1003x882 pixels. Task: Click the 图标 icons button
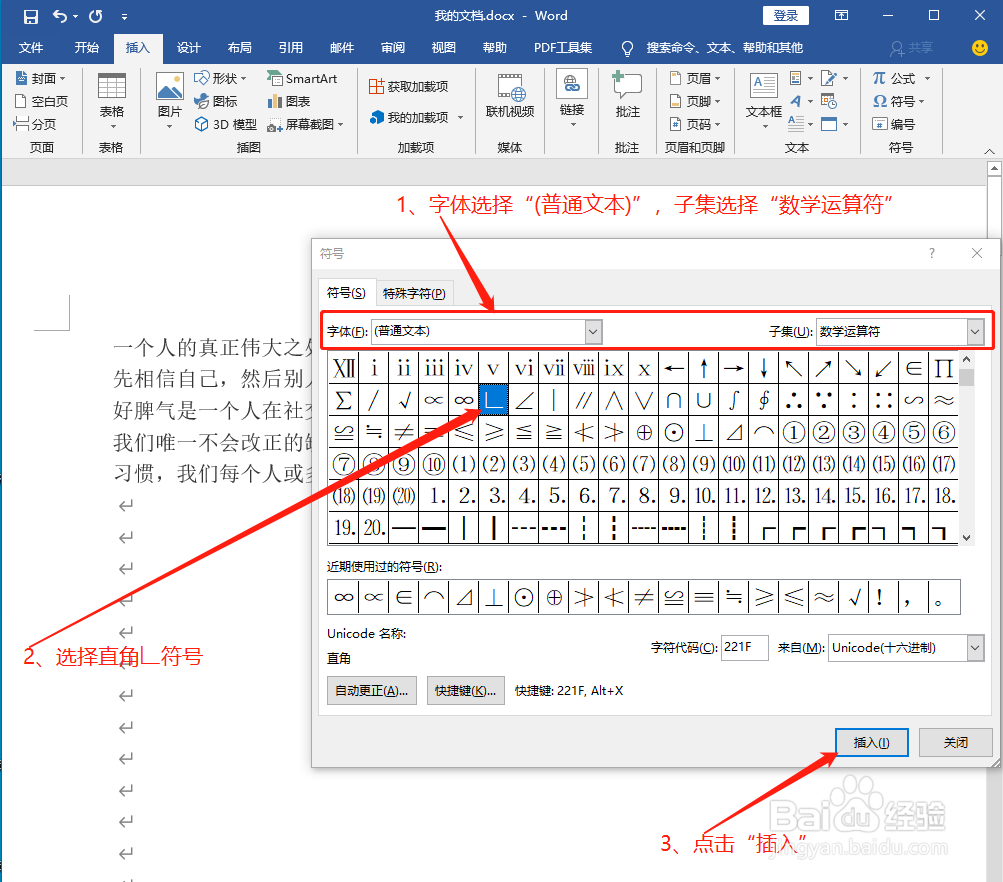click(x=216, y=101)
